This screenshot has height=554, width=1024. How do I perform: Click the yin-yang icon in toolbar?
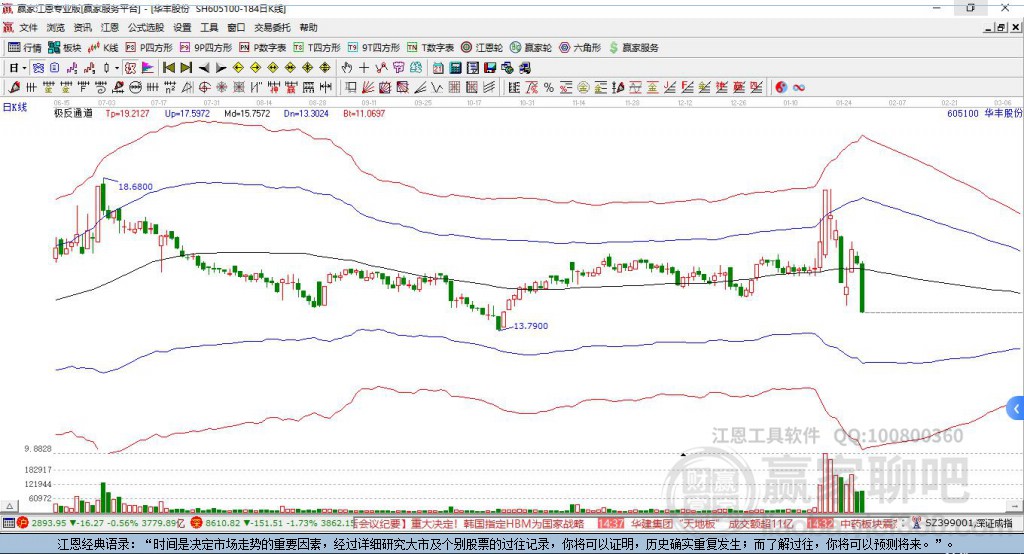click(x=781, y=87)
